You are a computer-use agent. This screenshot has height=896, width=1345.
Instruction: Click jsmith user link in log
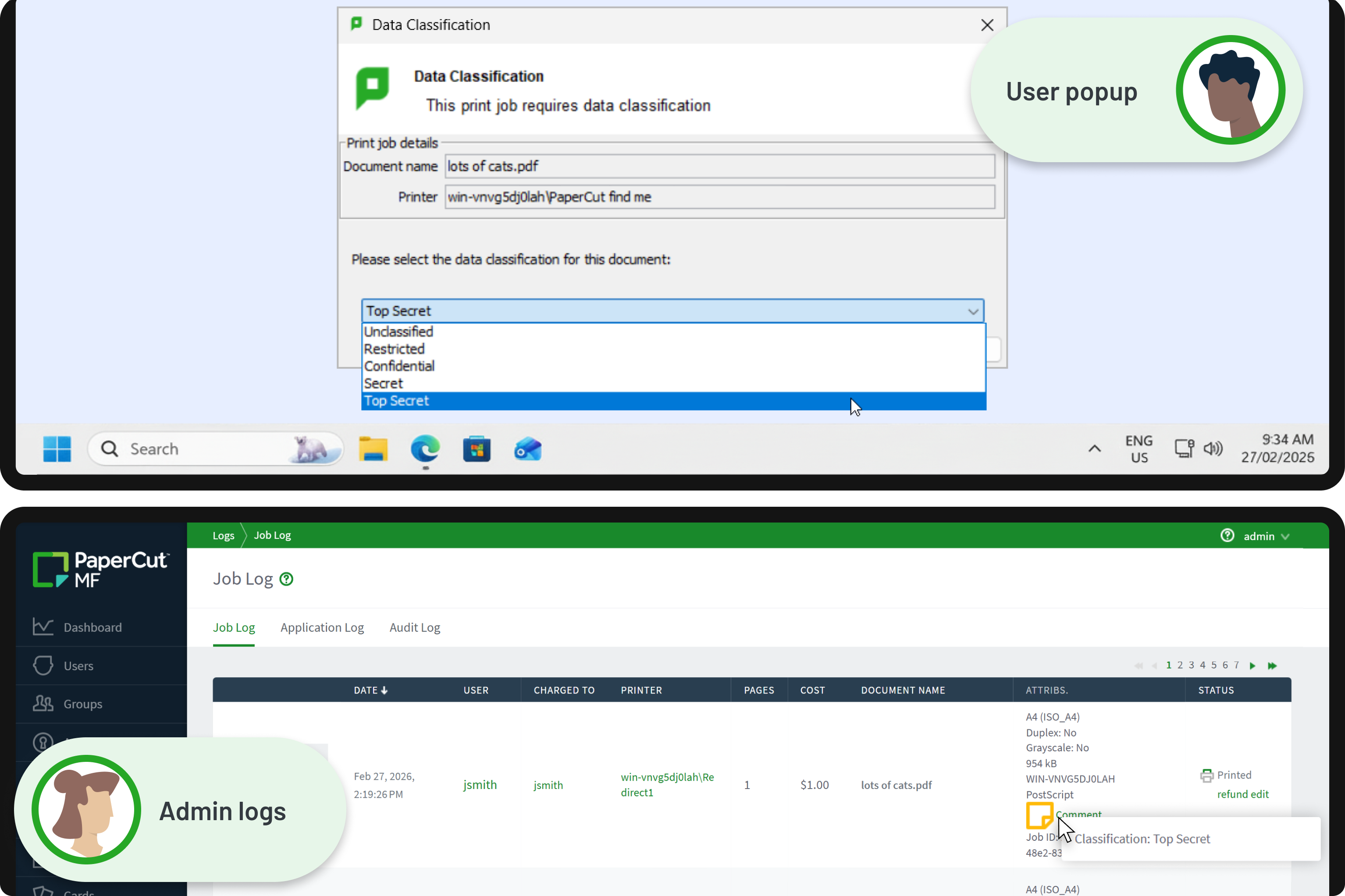click(480, 785)
